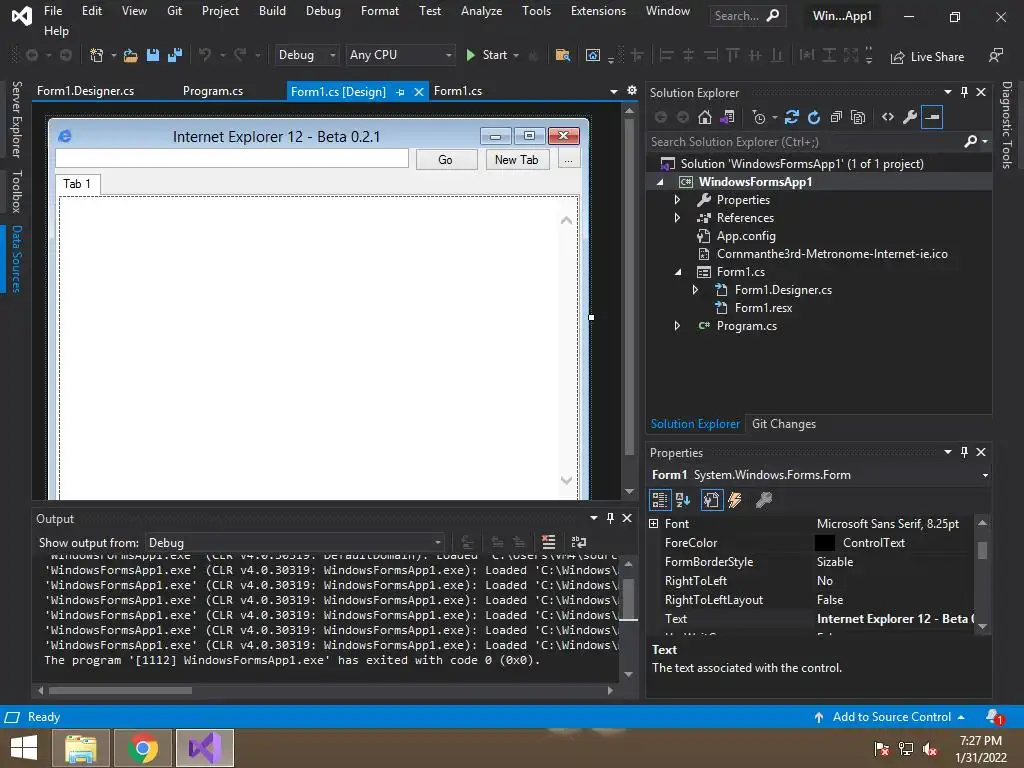Toggle the Properties page button
Viewport: 1024px width, 768px height.
[711, 500]
